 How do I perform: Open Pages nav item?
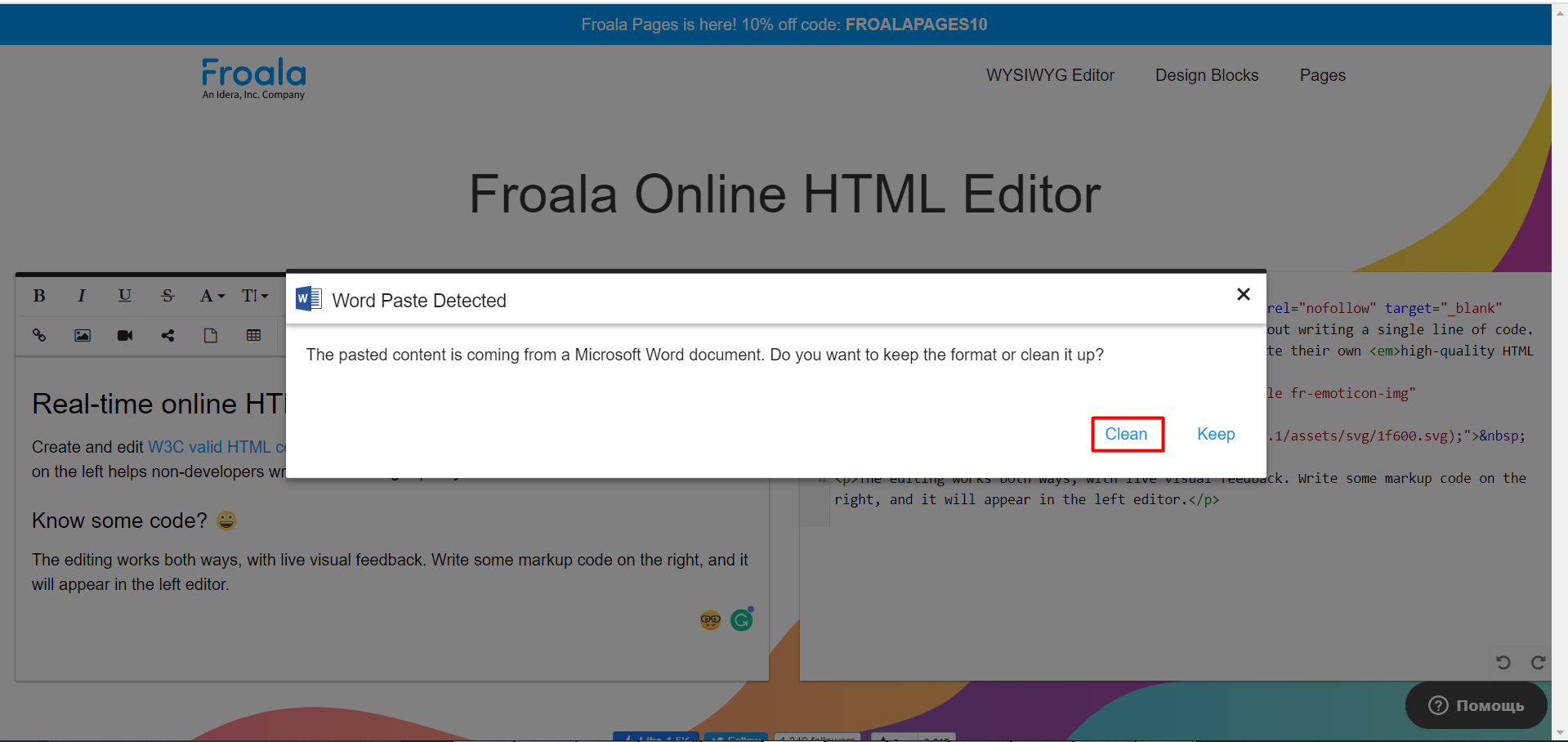click(1322, 75)
